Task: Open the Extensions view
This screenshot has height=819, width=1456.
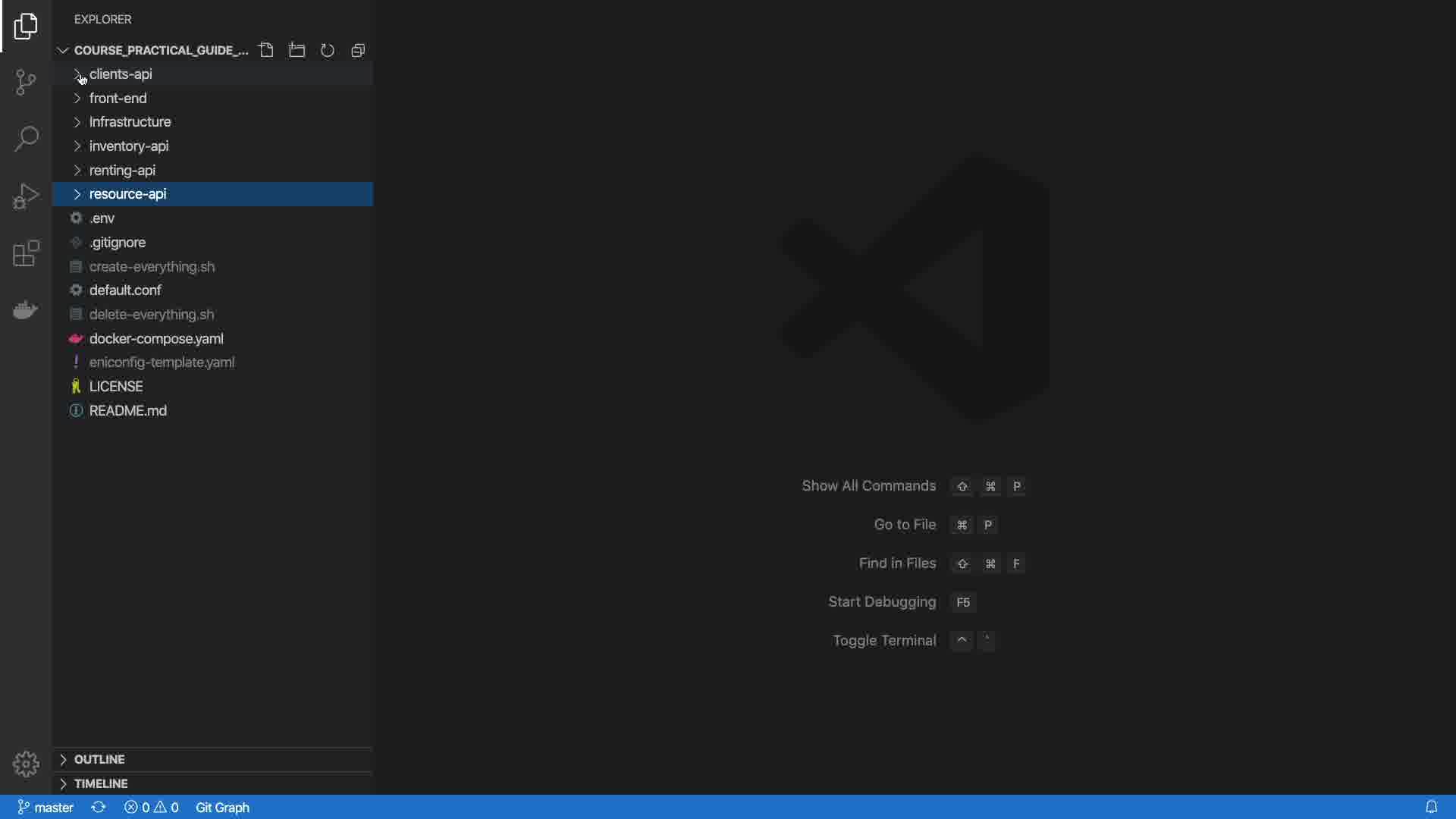Action: click(26, 253)
